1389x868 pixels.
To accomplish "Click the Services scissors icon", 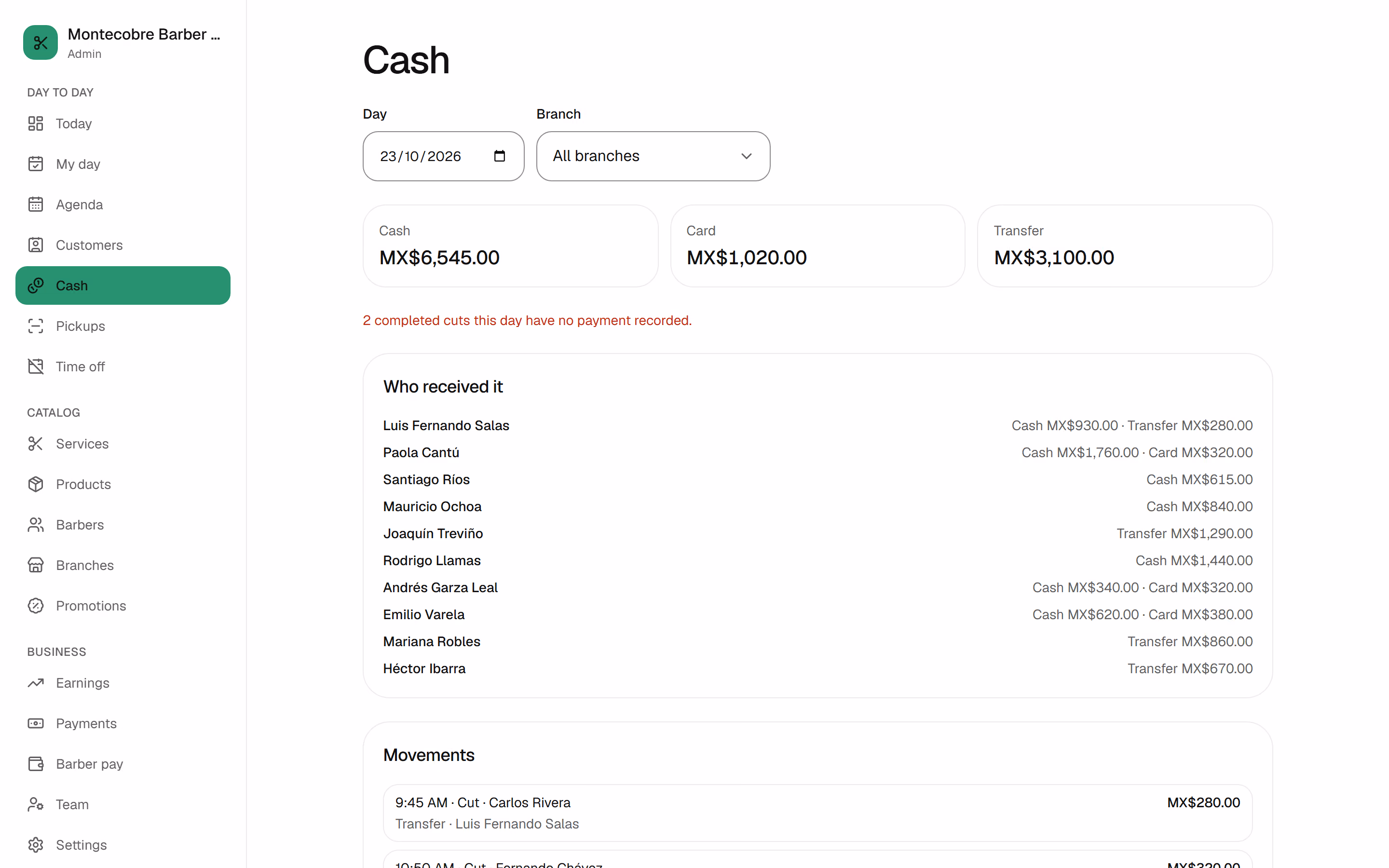I will click(36, 444).
